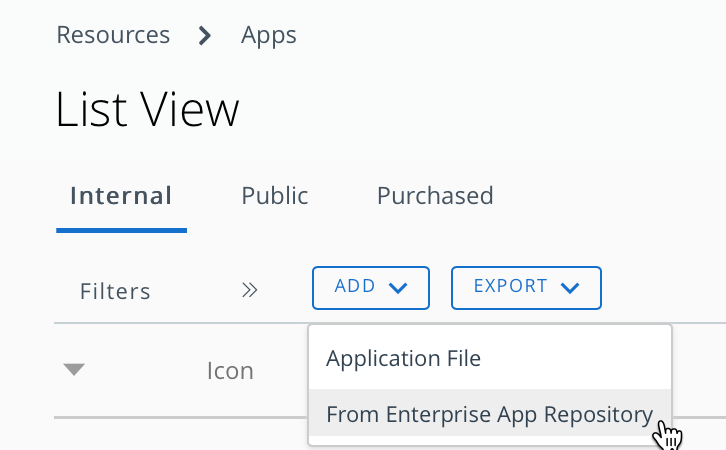Go to Resources in the breadcrumb
This screenshot has width=726, height=450.
point(113,35)
